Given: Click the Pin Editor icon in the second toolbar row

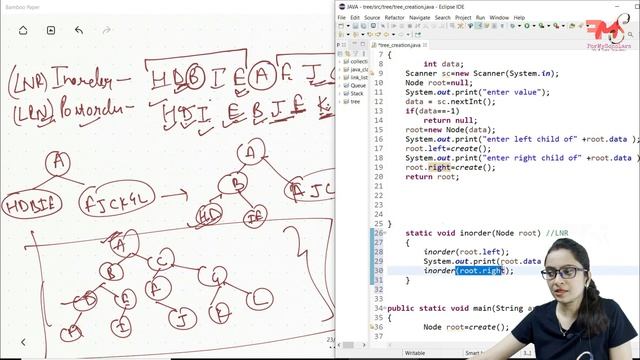Looking at the screenshot, I should 418,35.
